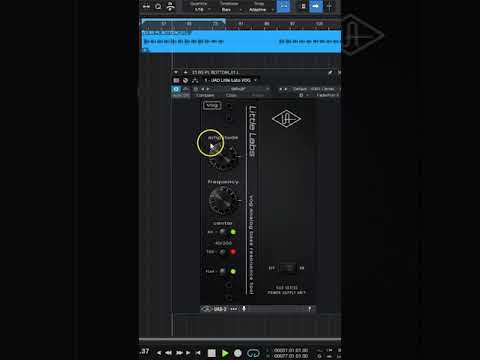Click the rewind double-arrow button
This screenshot has height=360, width=480.
169,353
